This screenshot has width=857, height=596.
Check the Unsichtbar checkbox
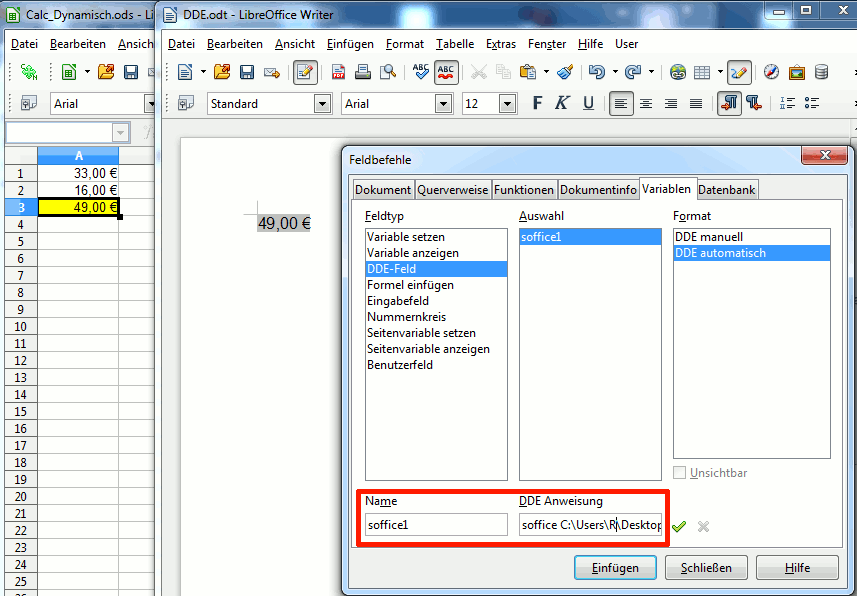click(x=680, y=473)
